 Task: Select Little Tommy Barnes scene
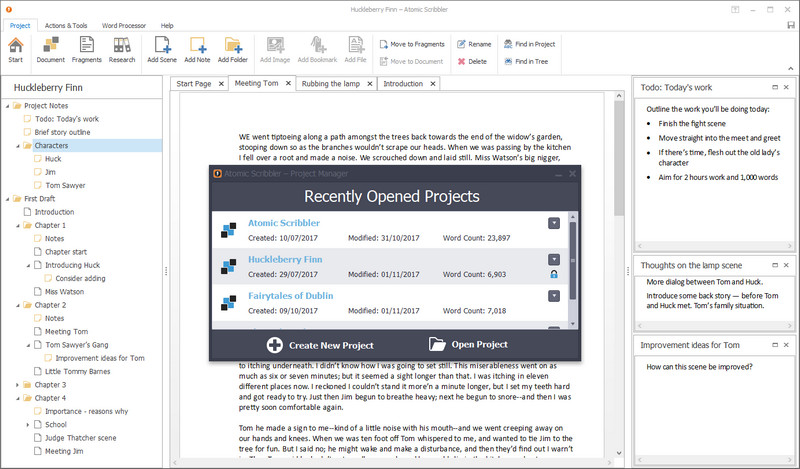coord(77,371)
